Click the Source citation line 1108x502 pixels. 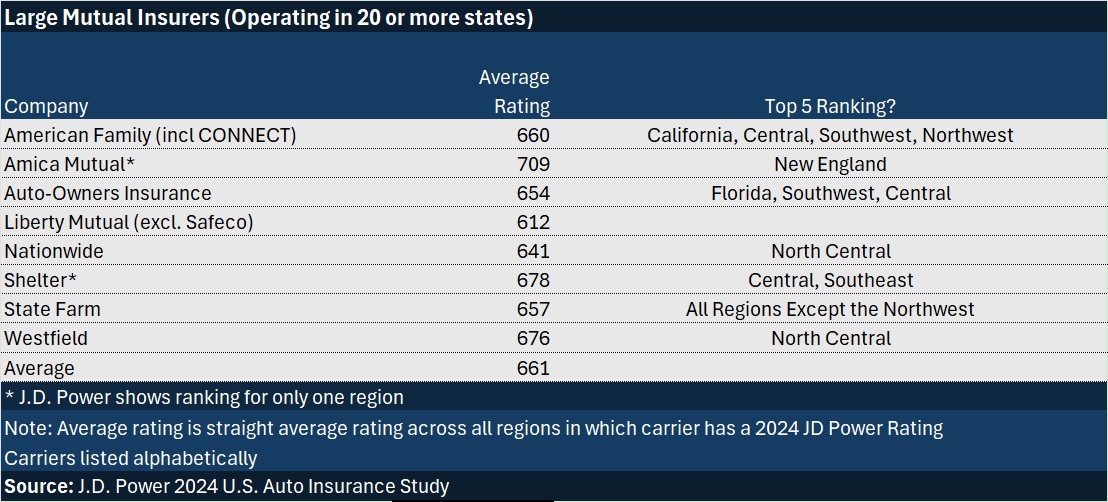tap(226, 486)
